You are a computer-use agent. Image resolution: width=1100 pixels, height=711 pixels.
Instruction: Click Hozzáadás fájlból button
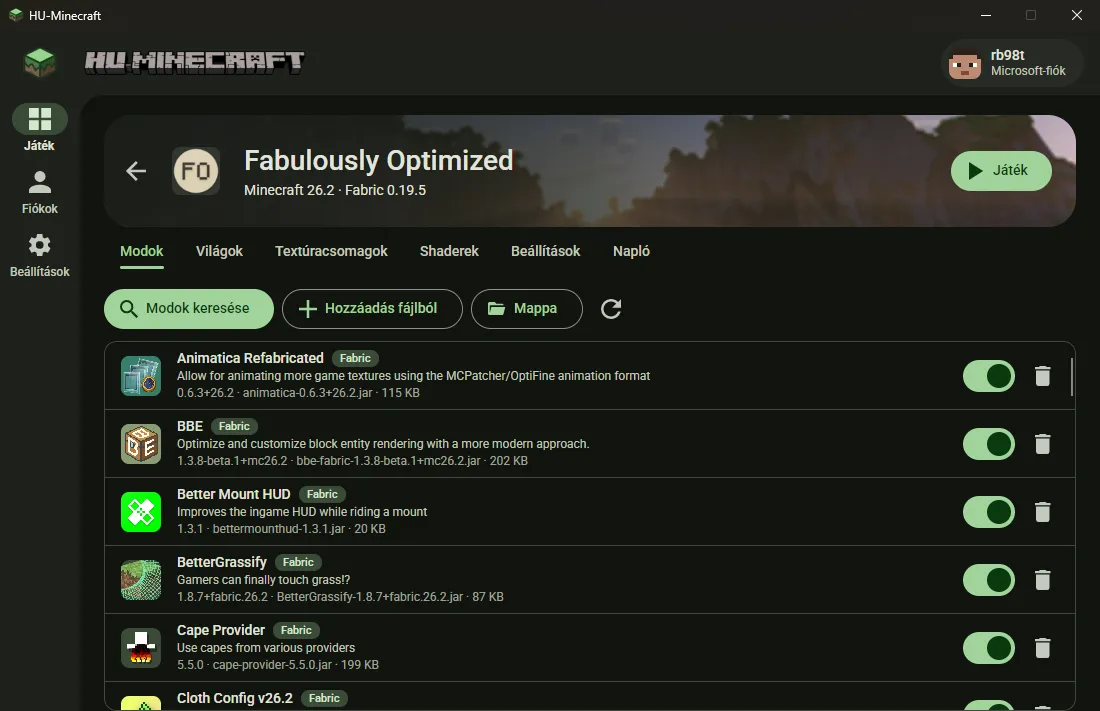372,309
